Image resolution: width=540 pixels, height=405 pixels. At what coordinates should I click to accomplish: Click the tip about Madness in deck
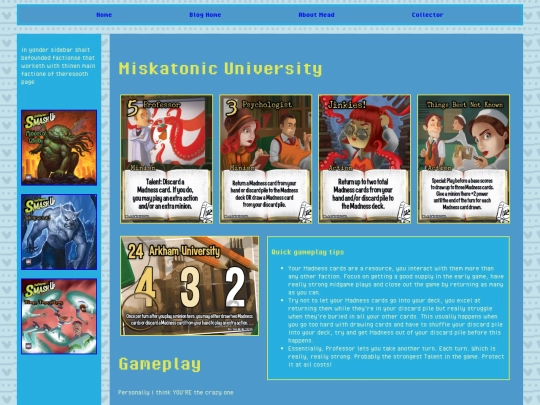(395, 321)
